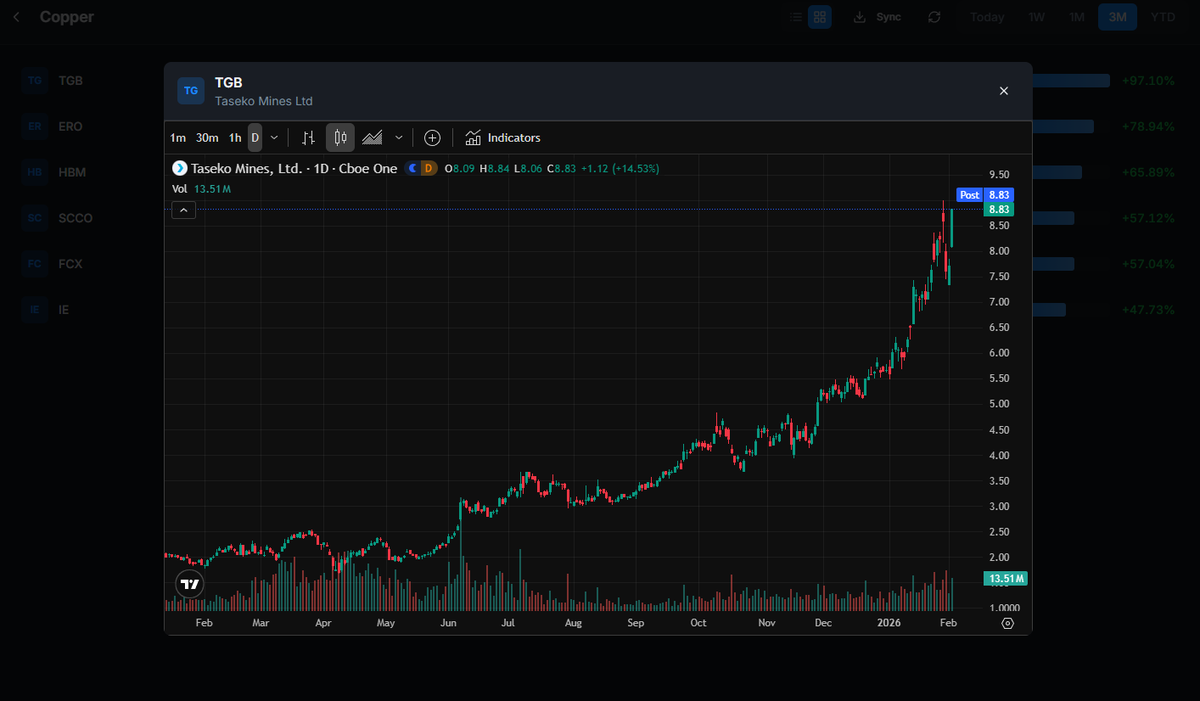Click the compare or add symbol plus icon
The image size is (1200, 701).
tap(432, 138)
